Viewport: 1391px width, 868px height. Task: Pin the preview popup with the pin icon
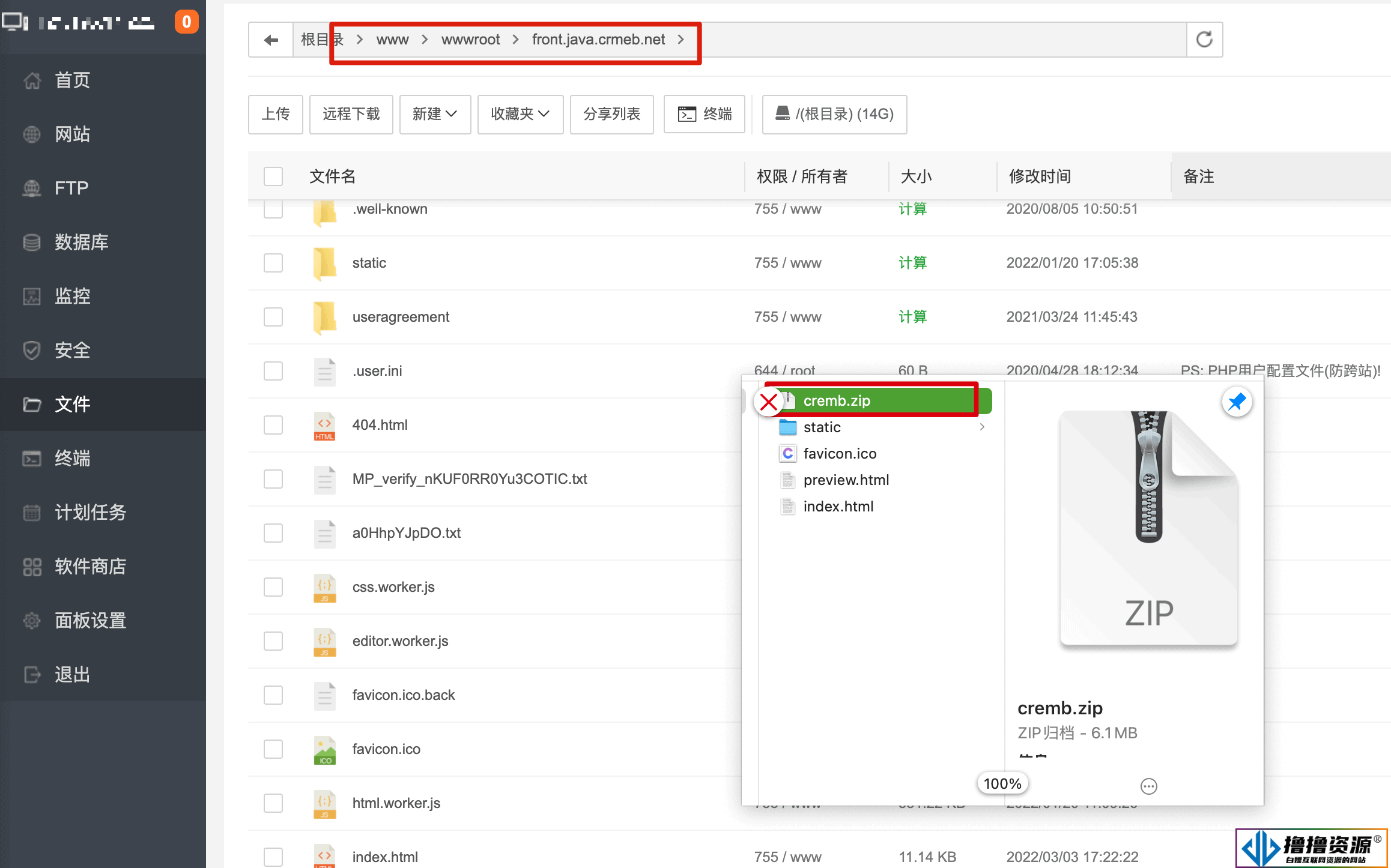tap(1237, 402)
